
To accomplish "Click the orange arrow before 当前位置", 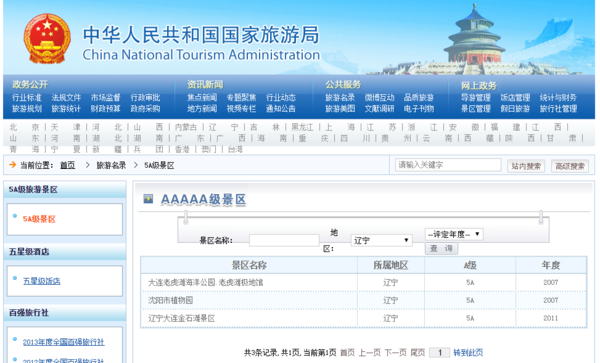I will click(x=13, y=164).
